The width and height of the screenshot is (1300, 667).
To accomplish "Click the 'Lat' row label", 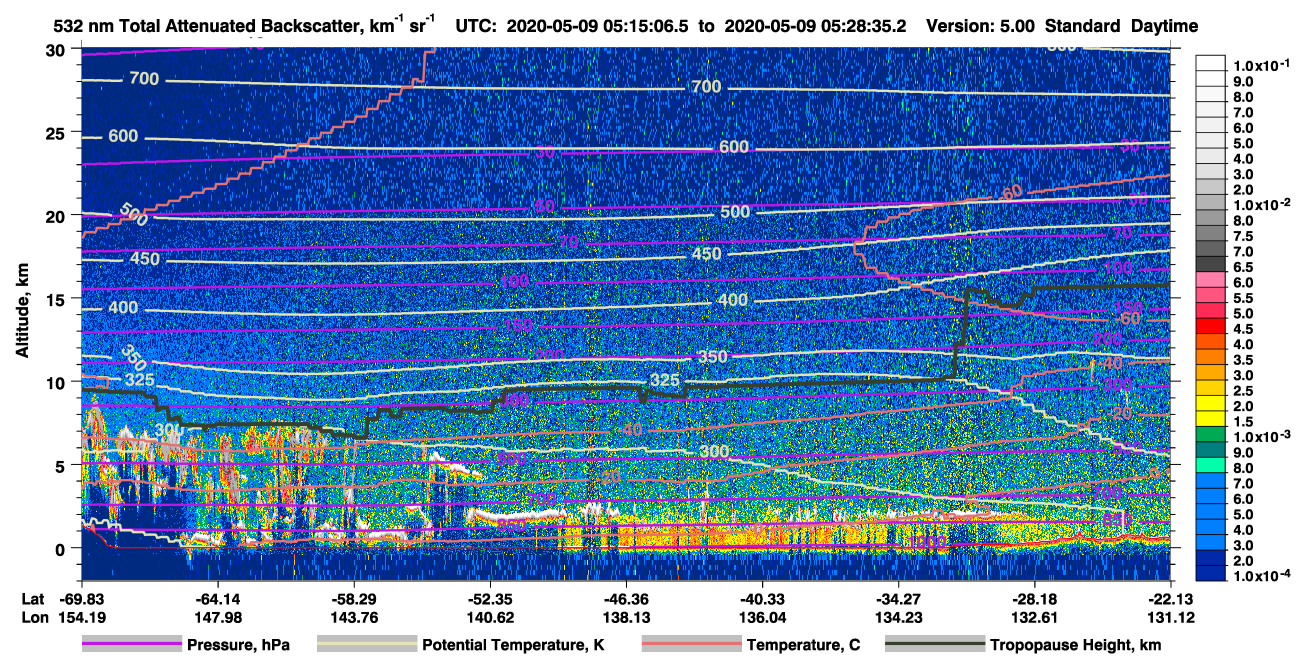I will (32, 599).
